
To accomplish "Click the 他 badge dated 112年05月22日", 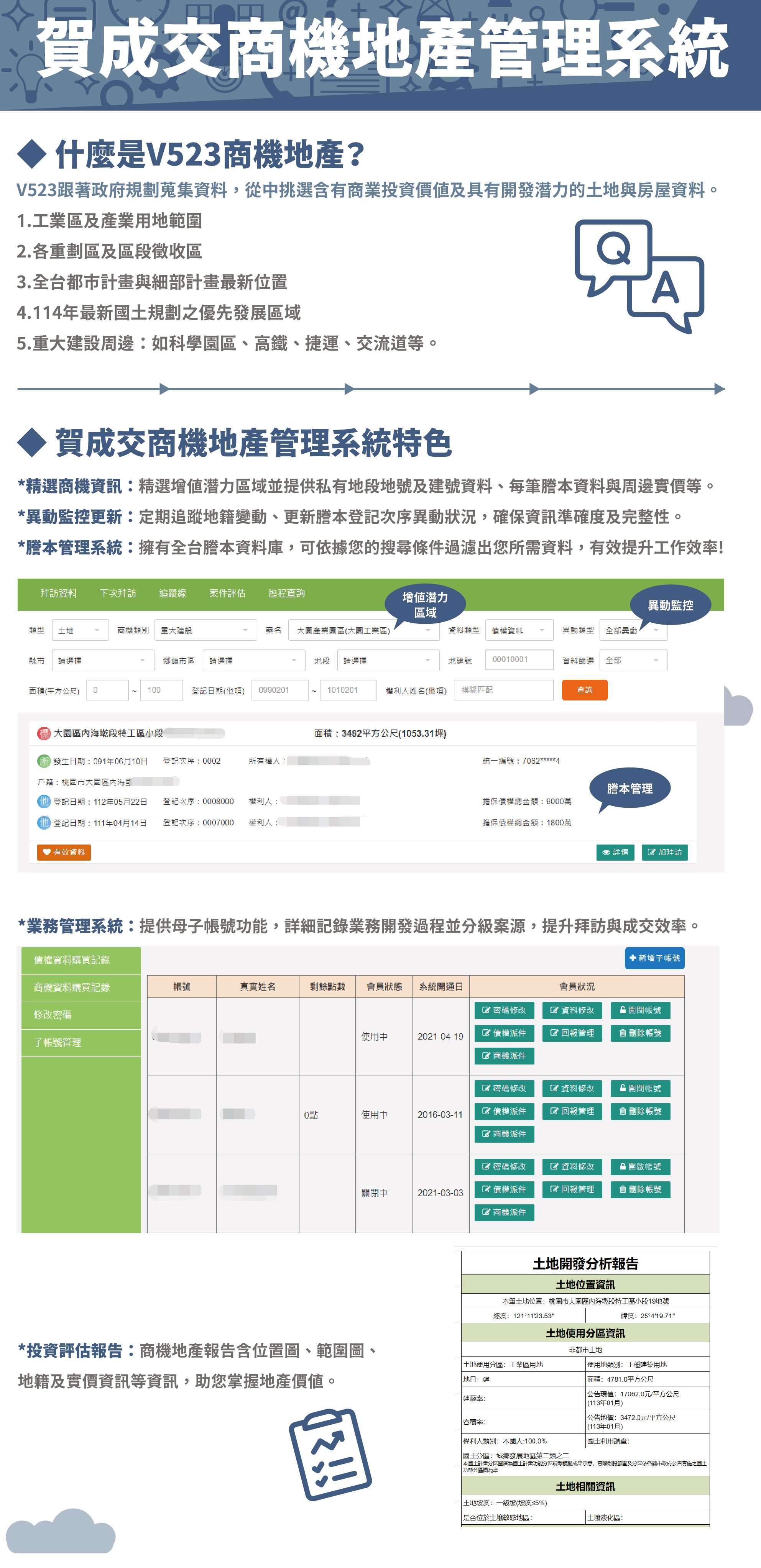I will (x=44, y=801).
